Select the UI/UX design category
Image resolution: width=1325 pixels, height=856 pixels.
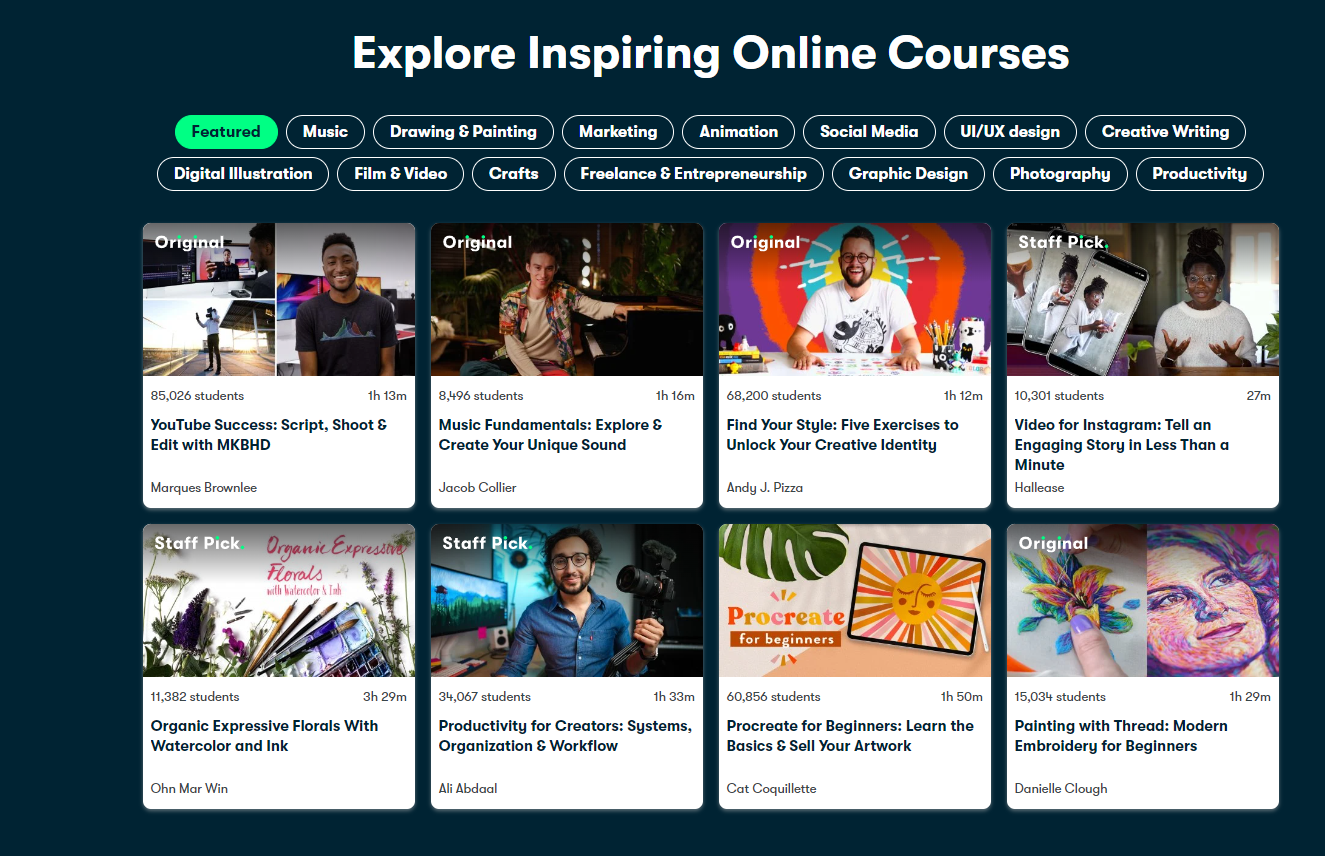tap(1010, 132)
